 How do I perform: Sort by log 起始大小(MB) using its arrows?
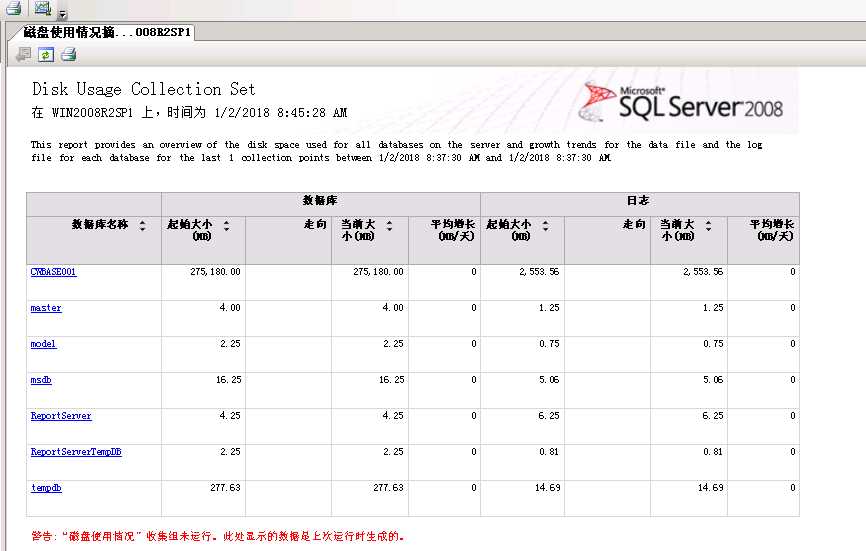pyautogui.click(x=545, y=225)
